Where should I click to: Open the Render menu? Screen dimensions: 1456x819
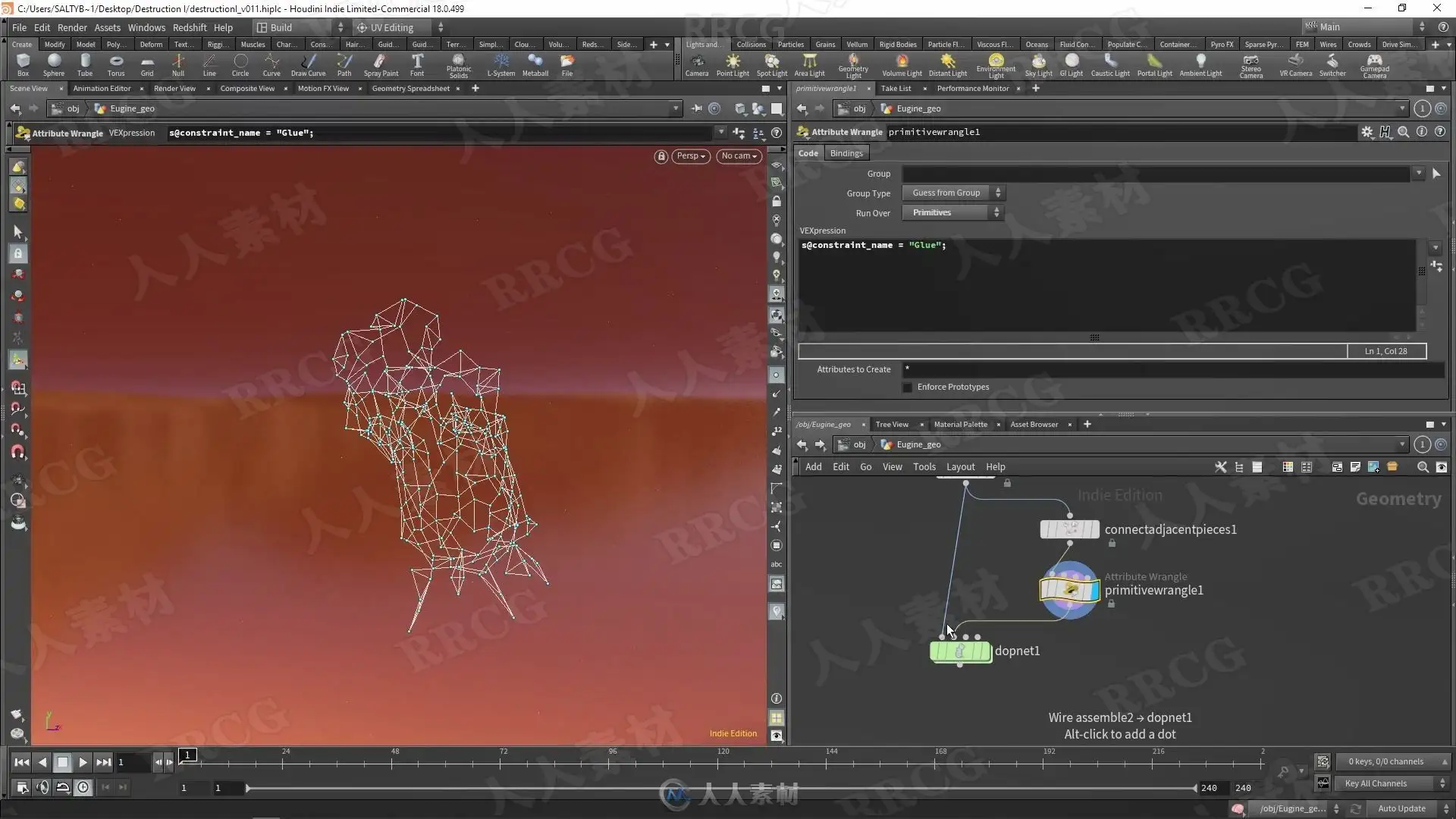click(x=72, y=27)
